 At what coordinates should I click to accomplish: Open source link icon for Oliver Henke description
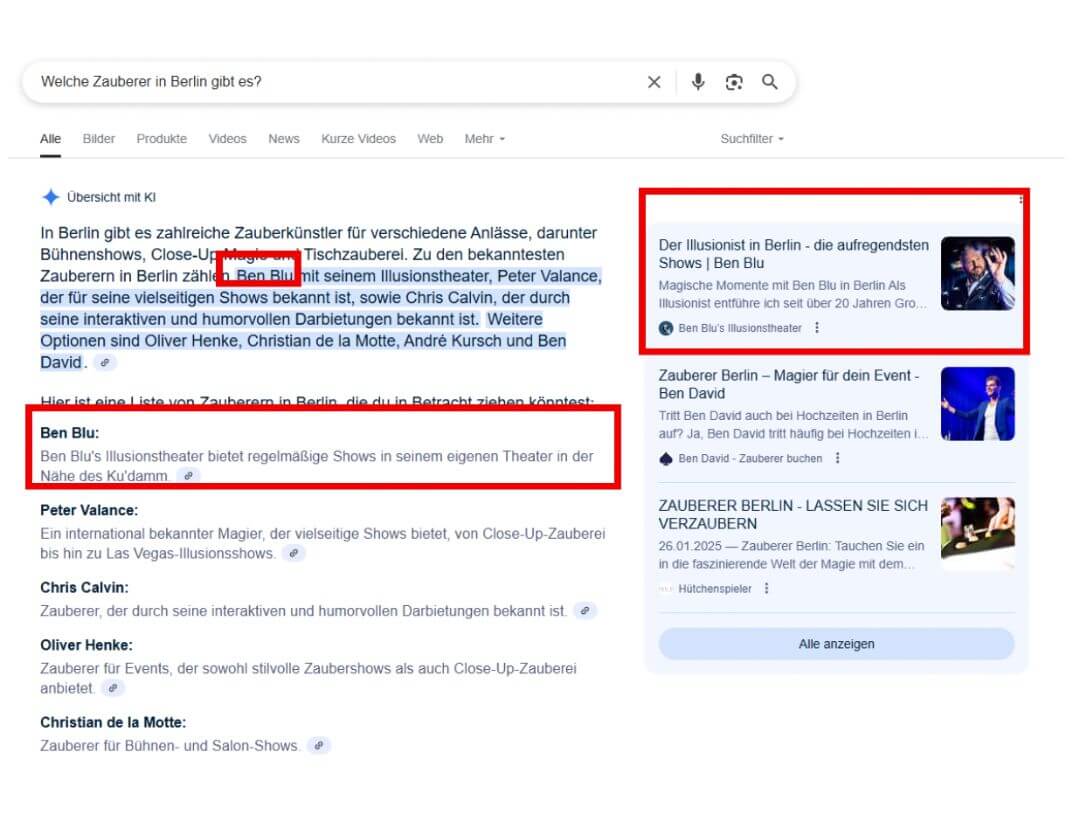click(113, 688)
